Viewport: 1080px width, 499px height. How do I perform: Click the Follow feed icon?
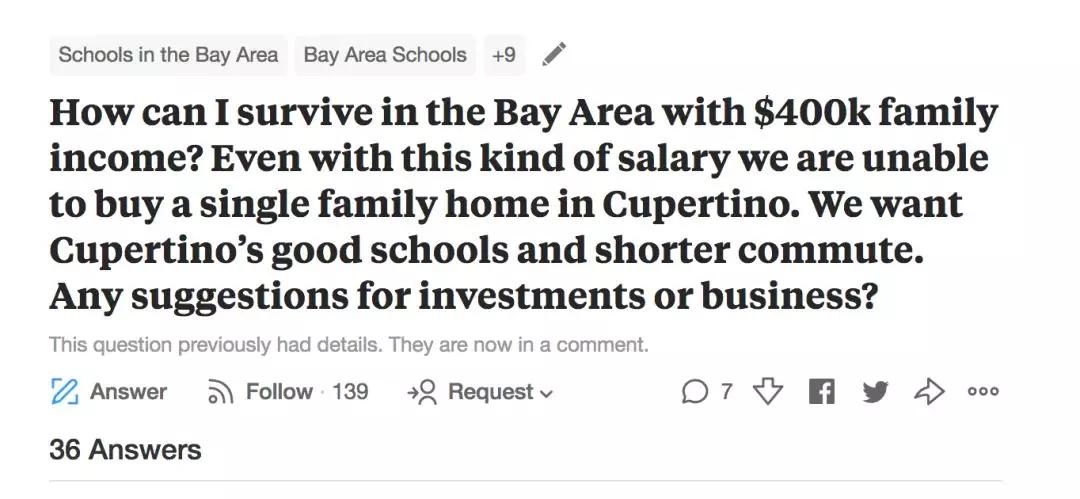point(218,392)
